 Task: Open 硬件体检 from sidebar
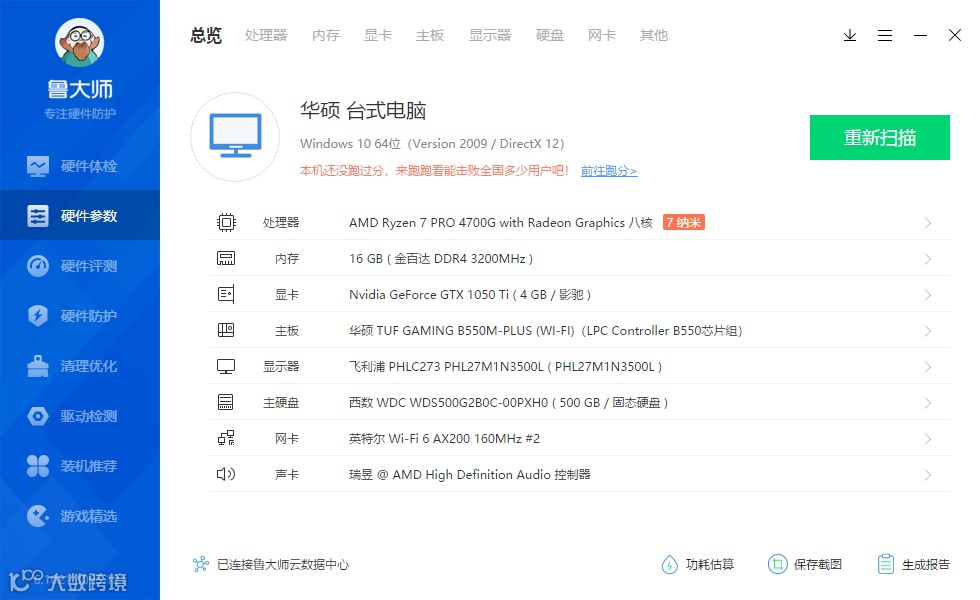(x=79, y=166)
